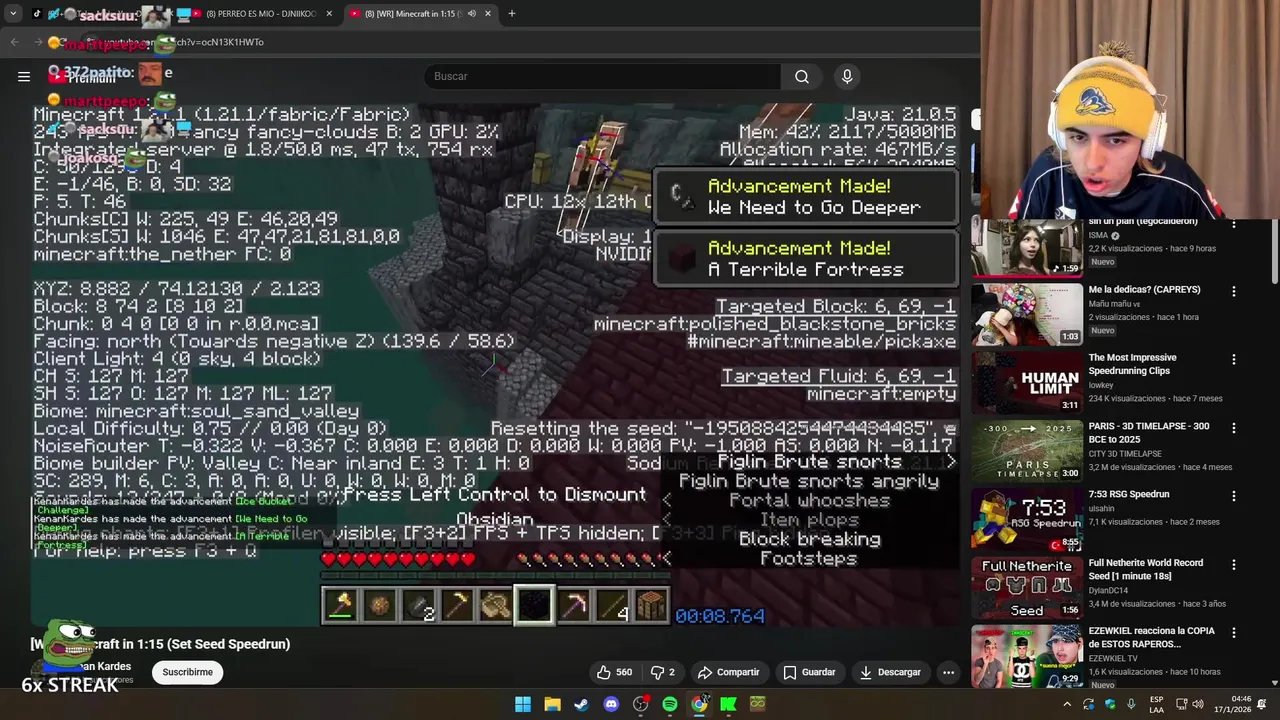Click the YouTube search magnifier button
Viewport: 1280px width, 720px height.
tap(802, 76)
